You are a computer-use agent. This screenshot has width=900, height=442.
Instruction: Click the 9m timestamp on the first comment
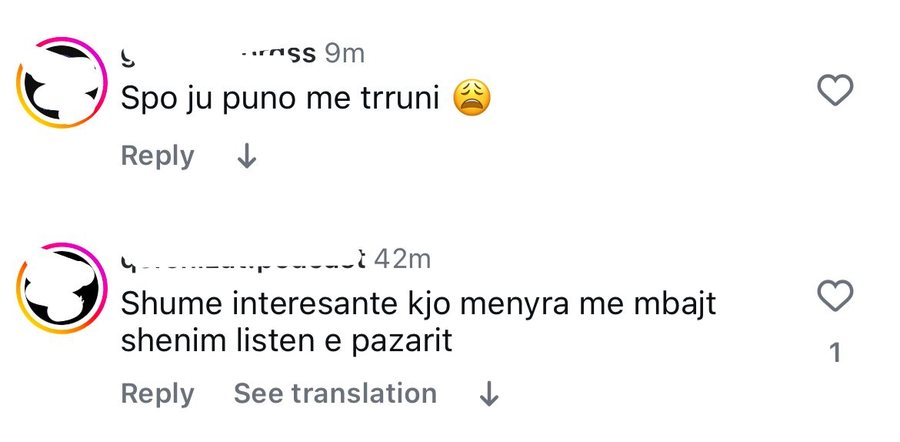[346, 53]
